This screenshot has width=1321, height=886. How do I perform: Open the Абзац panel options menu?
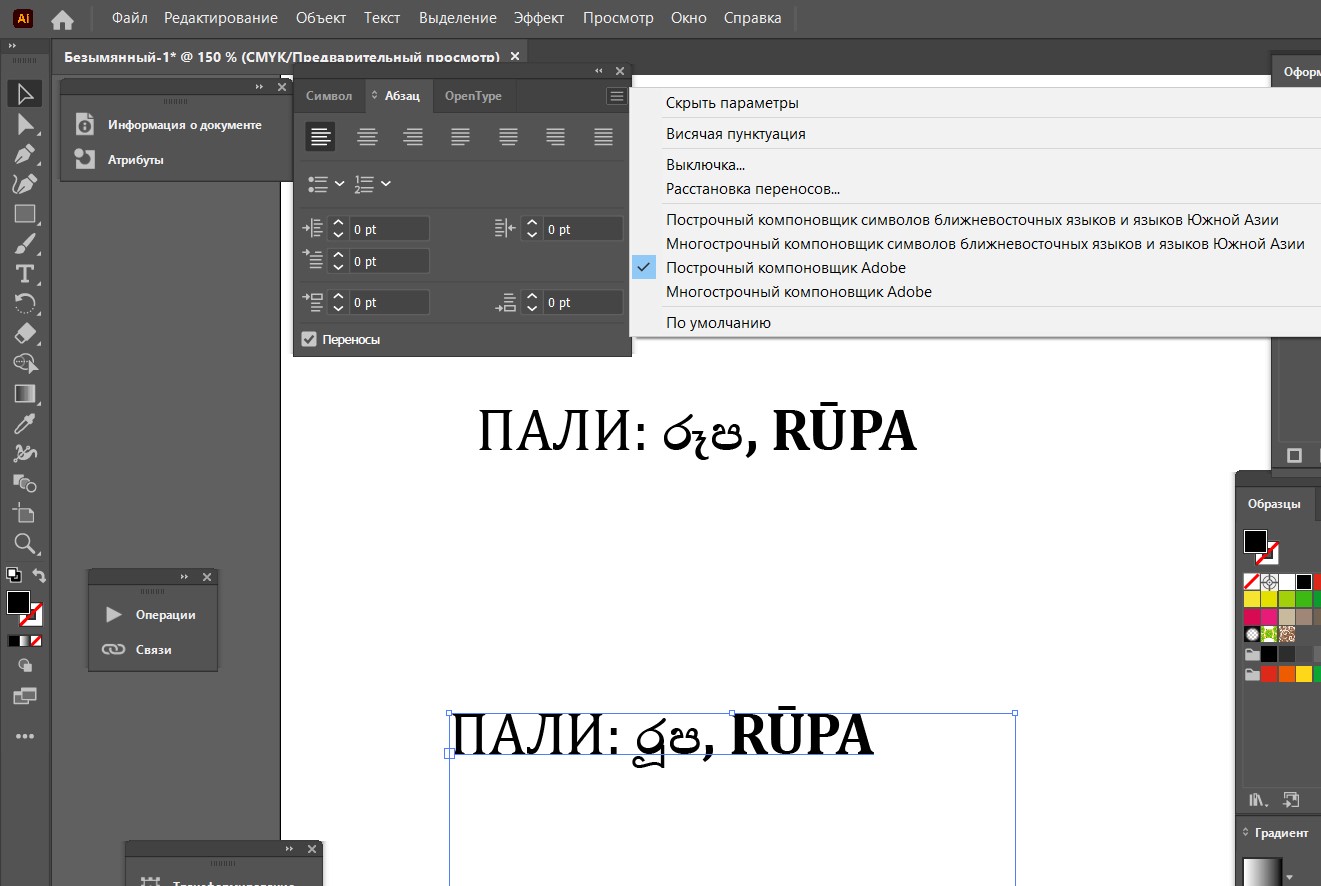[616, 96]
